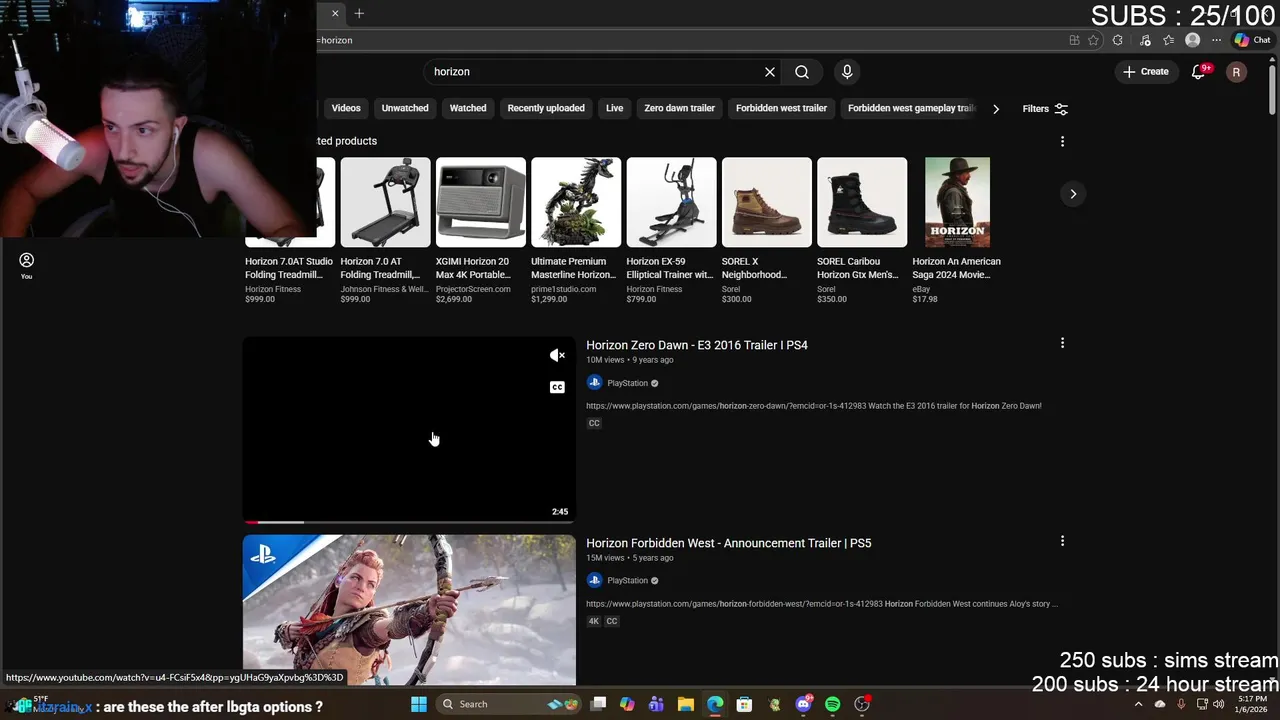Unmute the video preview
Viewport: 1280px width, 720px height.
point(557,355)
